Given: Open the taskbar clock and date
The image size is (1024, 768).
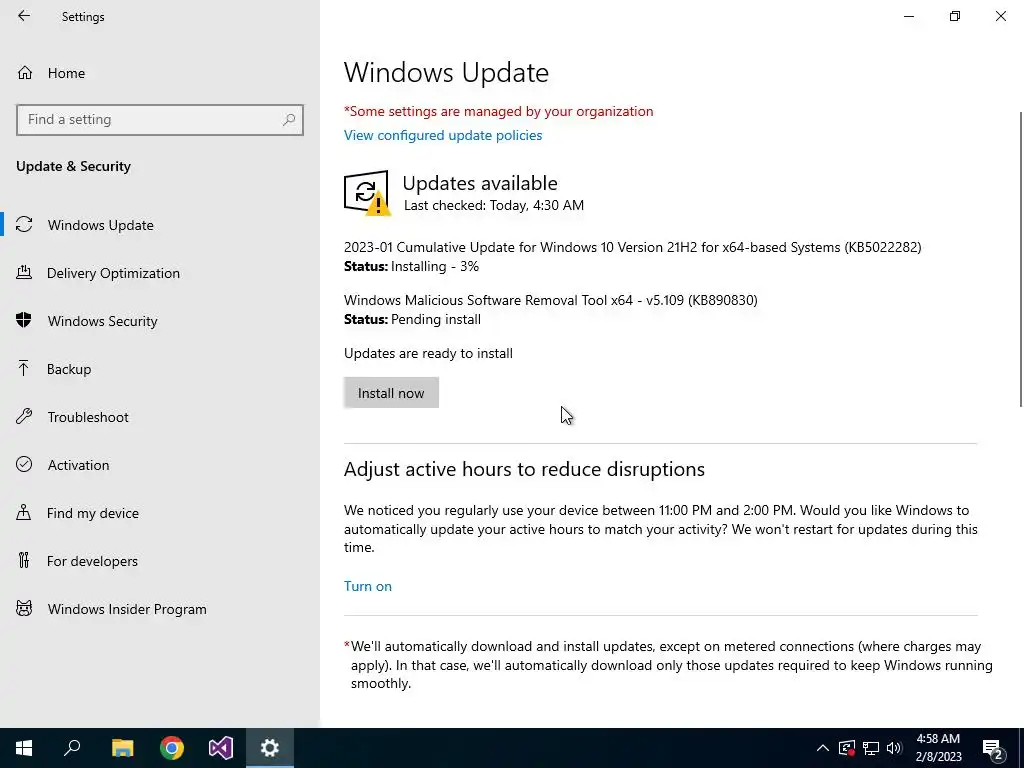Looking at the screenshot, I should point(938,748).
